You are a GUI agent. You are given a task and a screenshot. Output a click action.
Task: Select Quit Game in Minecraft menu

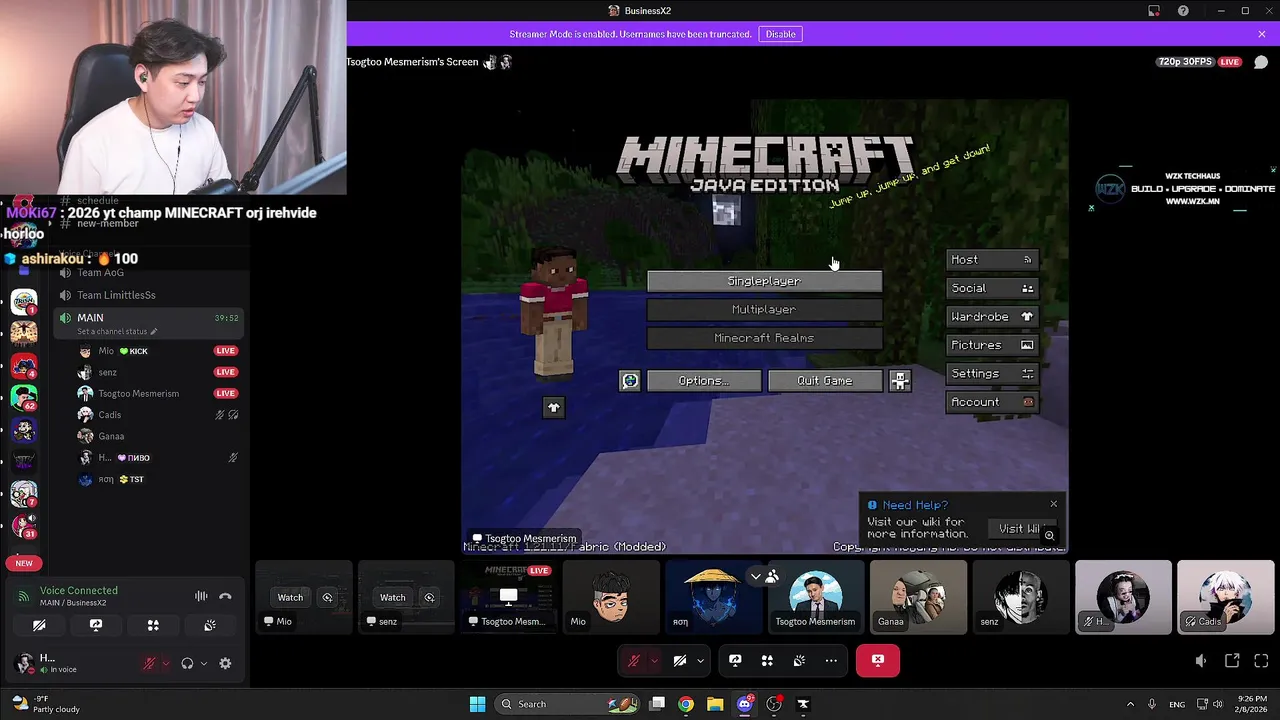click(825, 381)
